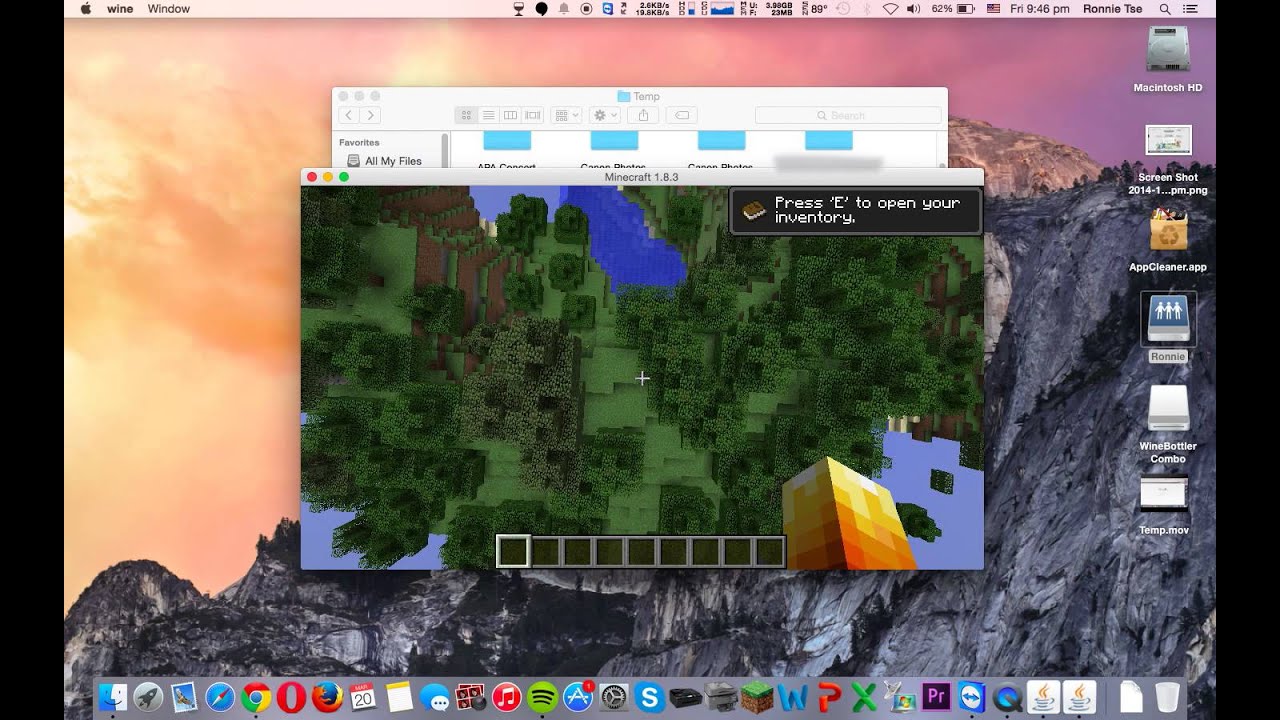Select the first hotbar slot in Minecraft
This screenshot has width=1280, height=720.
(x=513, y=551)
